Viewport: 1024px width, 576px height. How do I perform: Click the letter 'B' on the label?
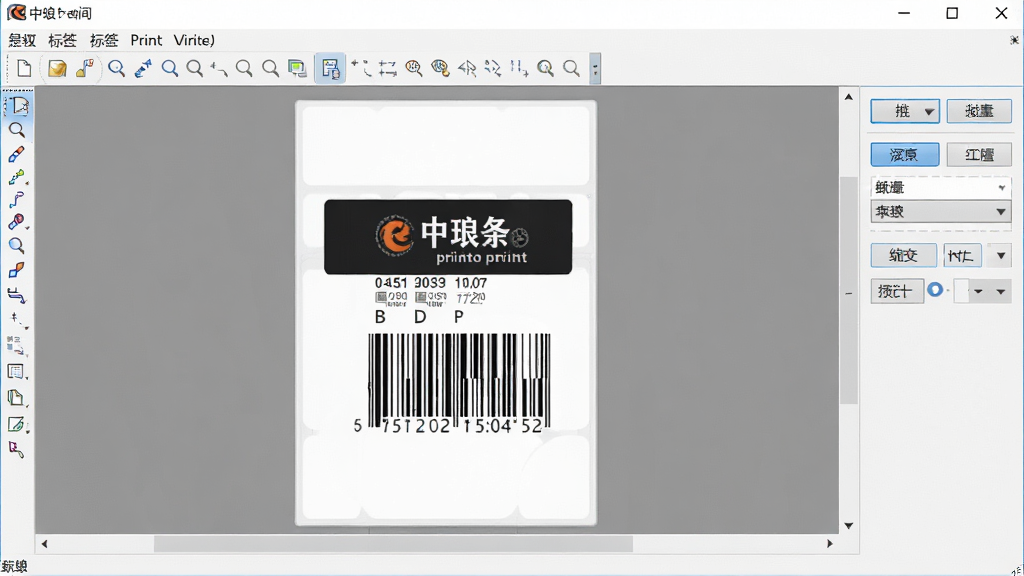[380, 317]
